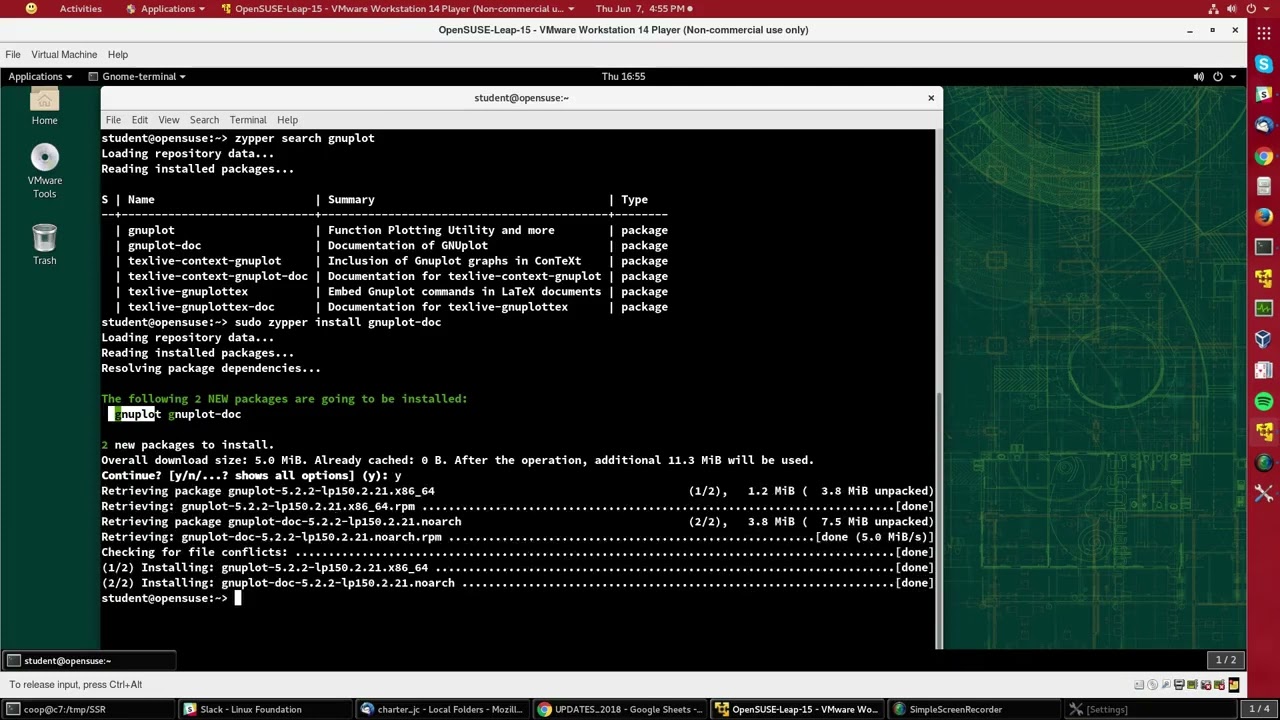Screen dimensions: 1280x720
Task: Click VMware printer device status icon
Action: [x=1179, y=685]
